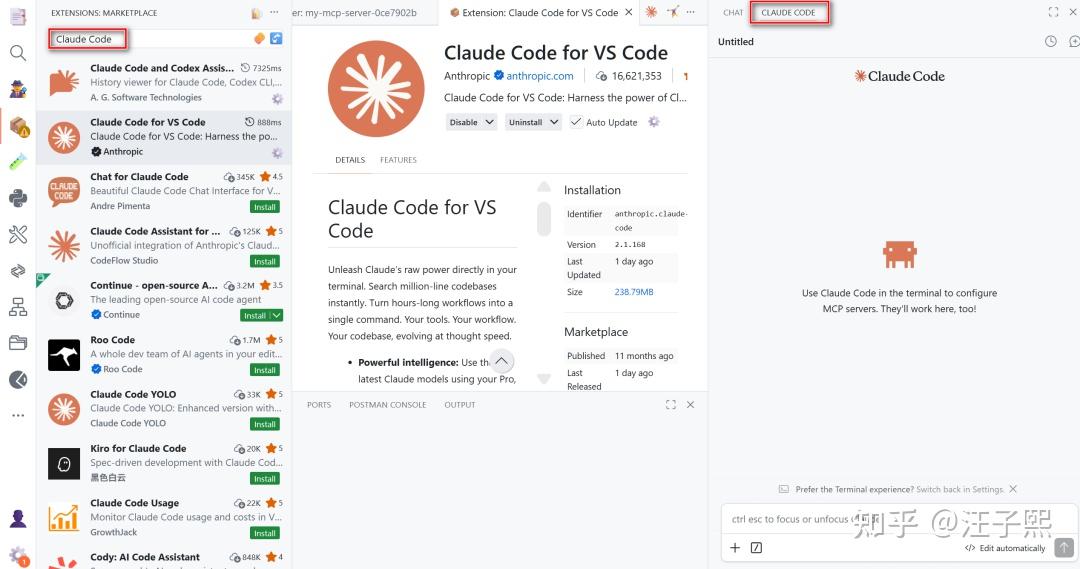
Task: Select Cody: AI Code Assistant list item
Action: coord(164,559)
